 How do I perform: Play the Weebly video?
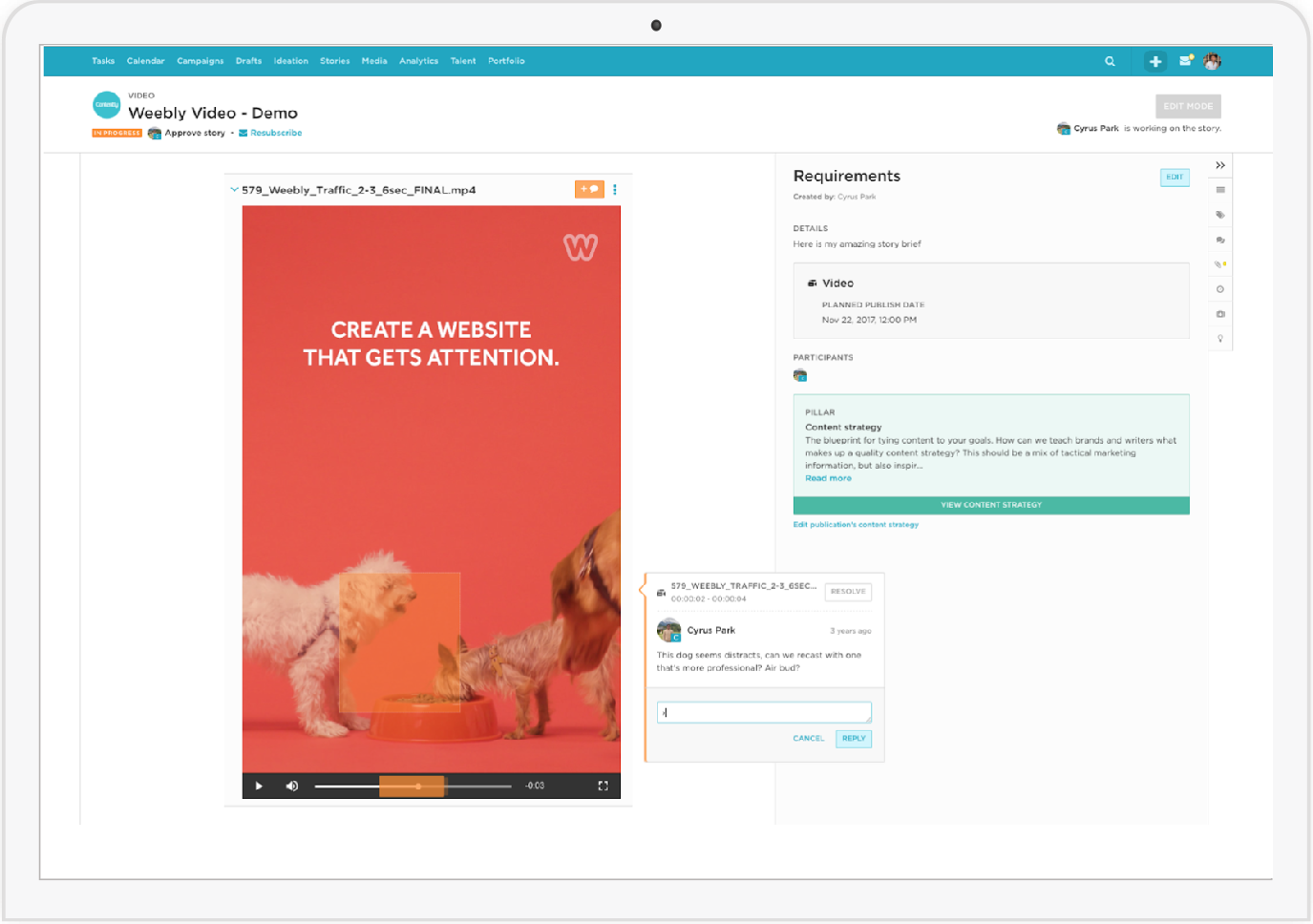point(259,786)
